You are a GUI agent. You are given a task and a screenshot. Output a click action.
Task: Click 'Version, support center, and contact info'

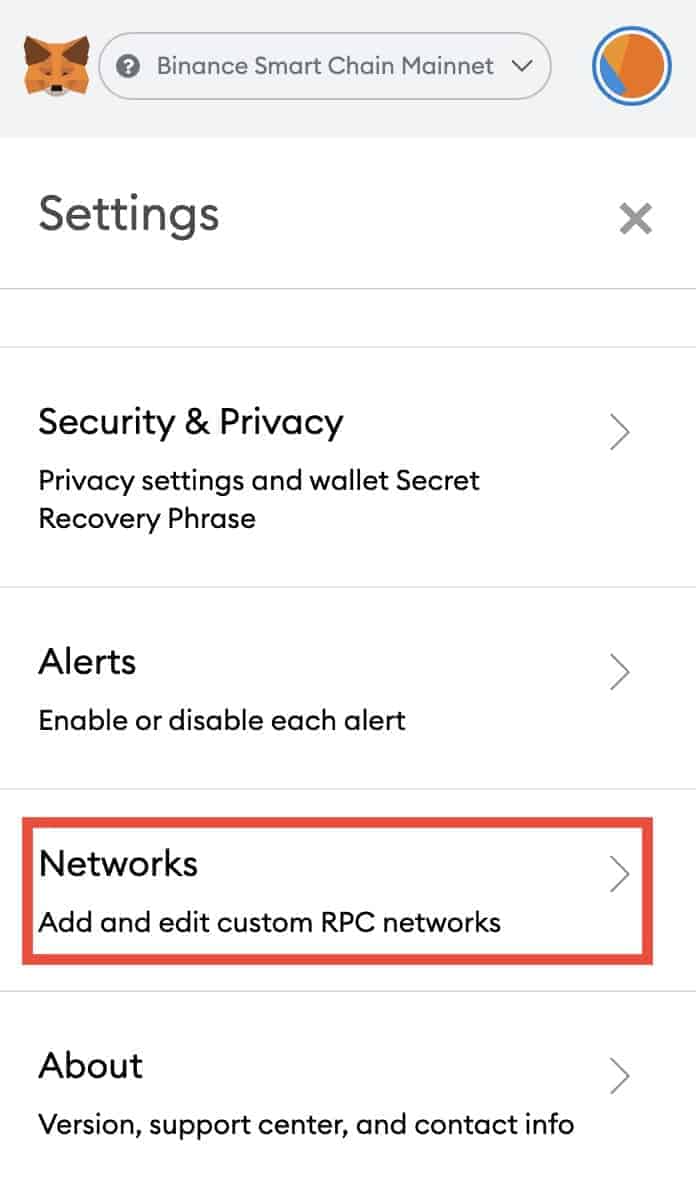[x=306, y=1125]
